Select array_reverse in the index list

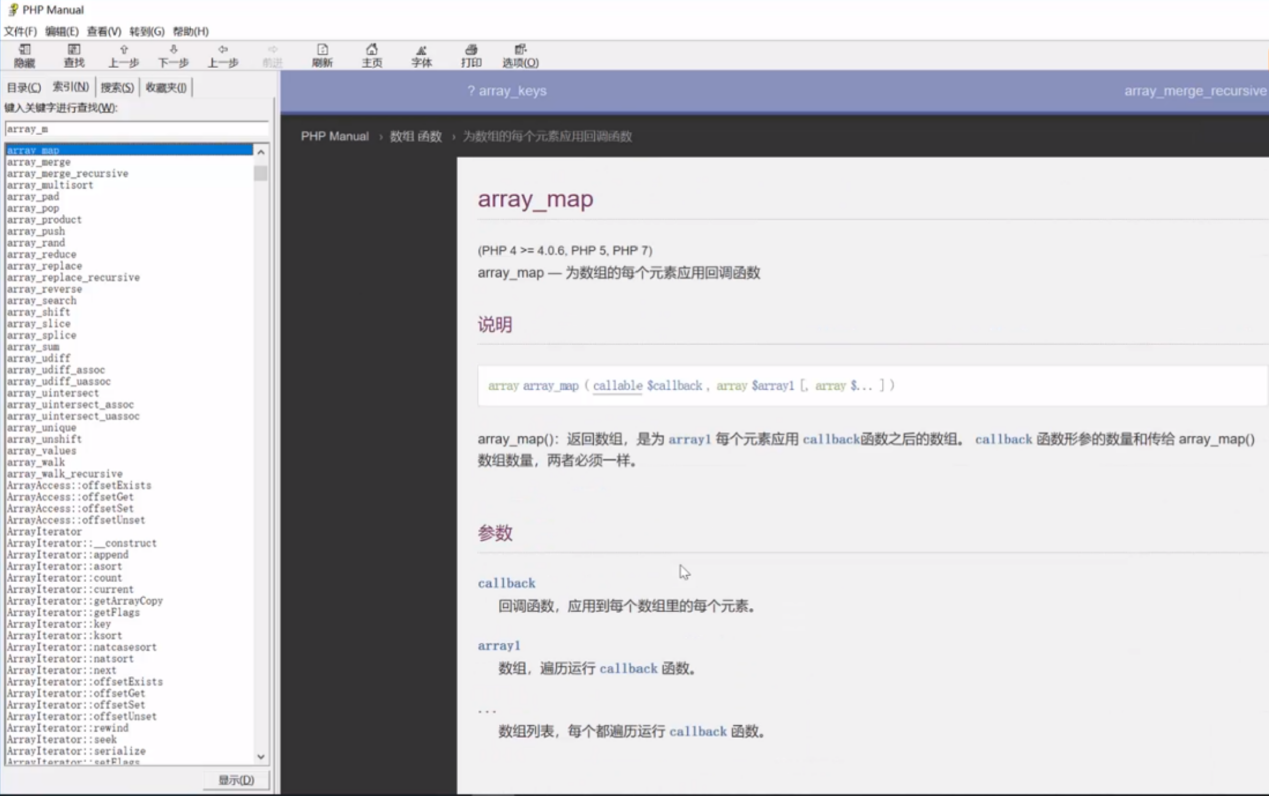[x=45, y=290]
